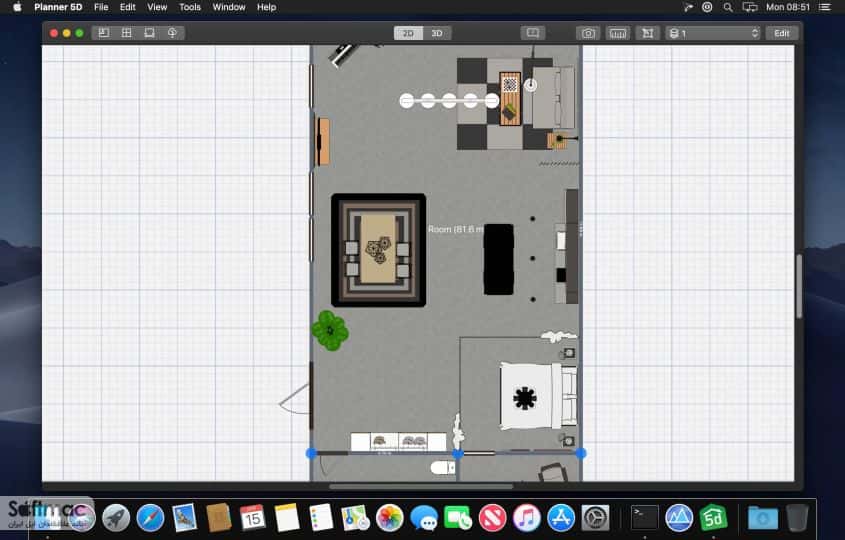Open the Downloads folder in Dock
This screenshot has height=540, width=845.
tap(763, 517)
